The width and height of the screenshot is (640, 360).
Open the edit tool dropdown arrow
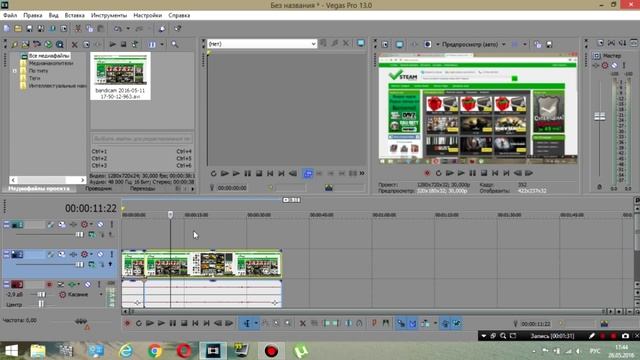[256, 323]
